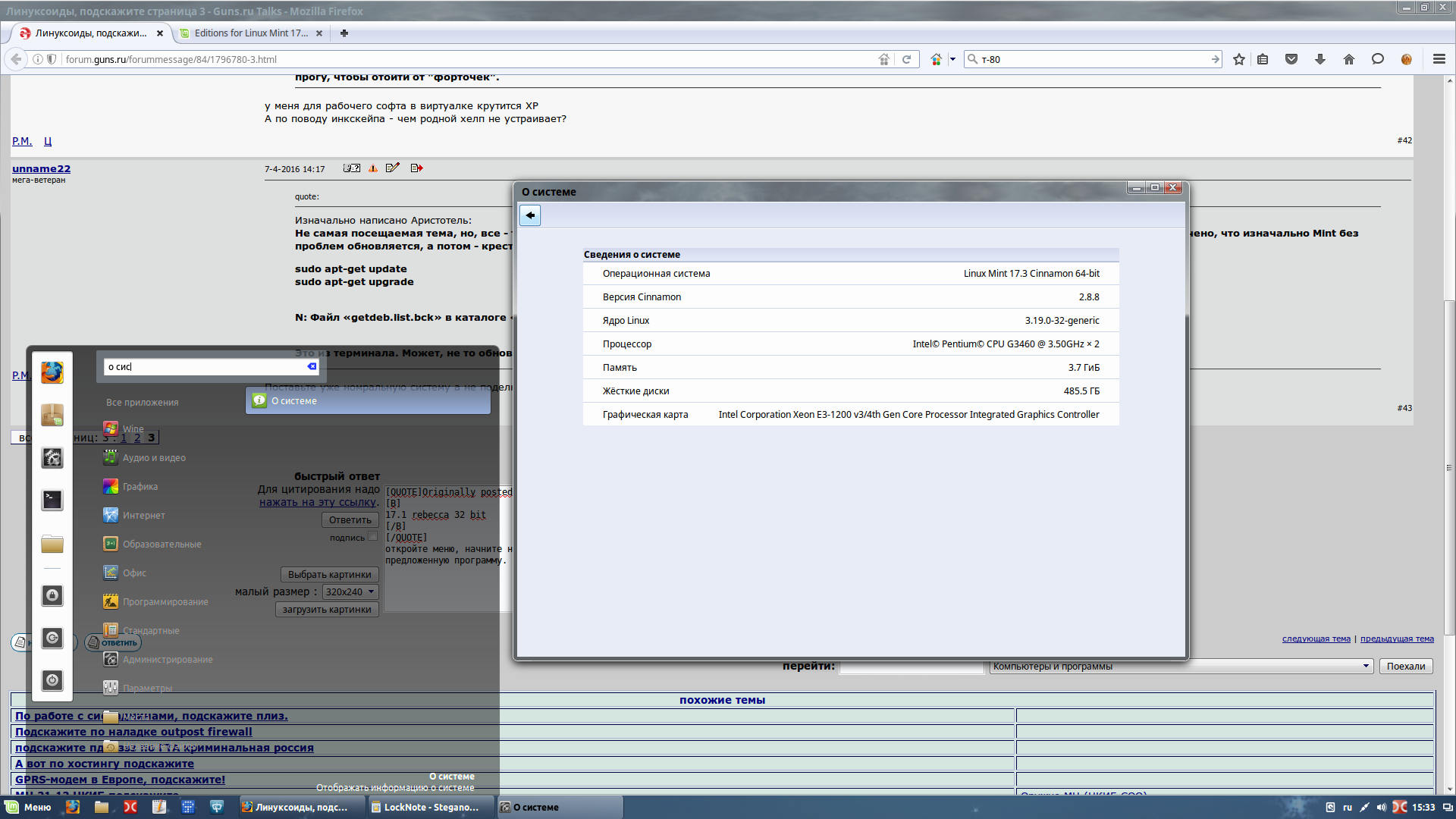
Task: Open the Terminal icon in menu favorites
Action: (x=52, y=500)
